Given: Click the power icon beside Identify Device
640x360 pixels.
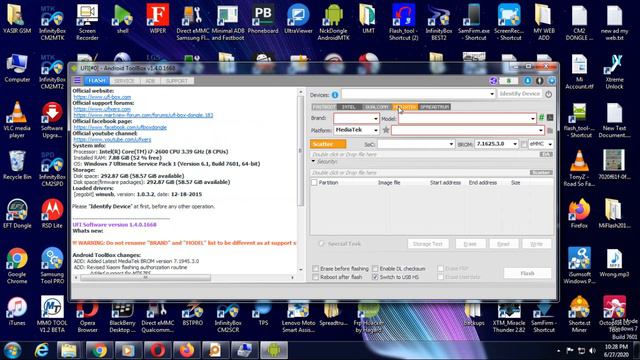Looking at the screenshot, I should [x=548, y=94].
